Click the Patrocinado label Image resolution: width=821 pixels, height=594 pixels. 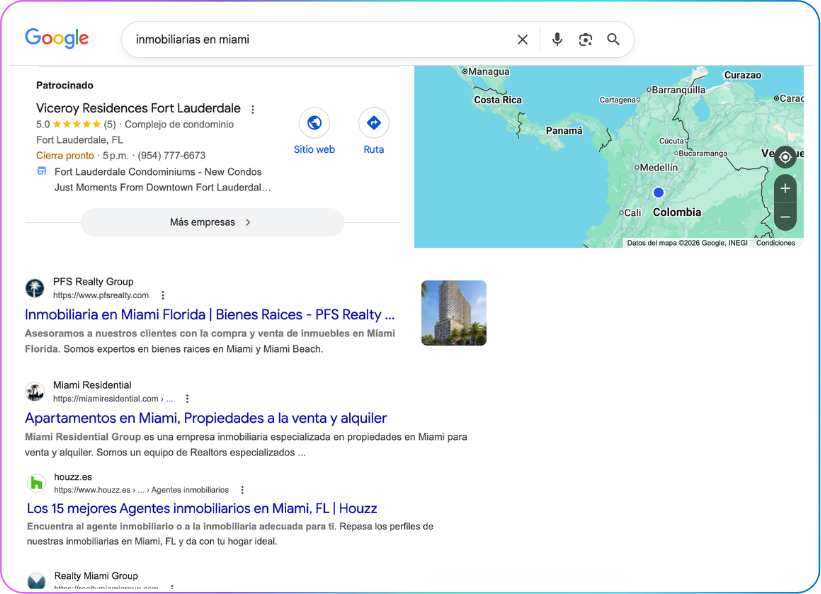click(x=65, y=85)
